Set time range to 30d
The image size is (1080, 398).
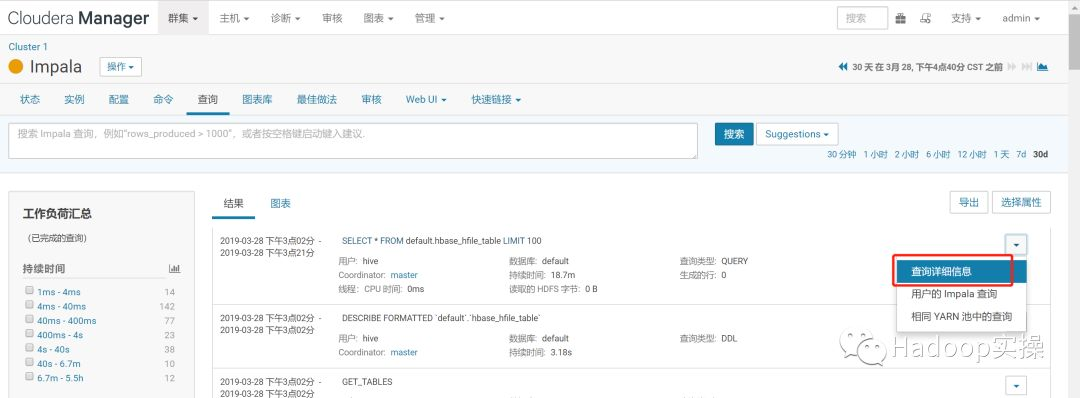tap(1040, 154)
